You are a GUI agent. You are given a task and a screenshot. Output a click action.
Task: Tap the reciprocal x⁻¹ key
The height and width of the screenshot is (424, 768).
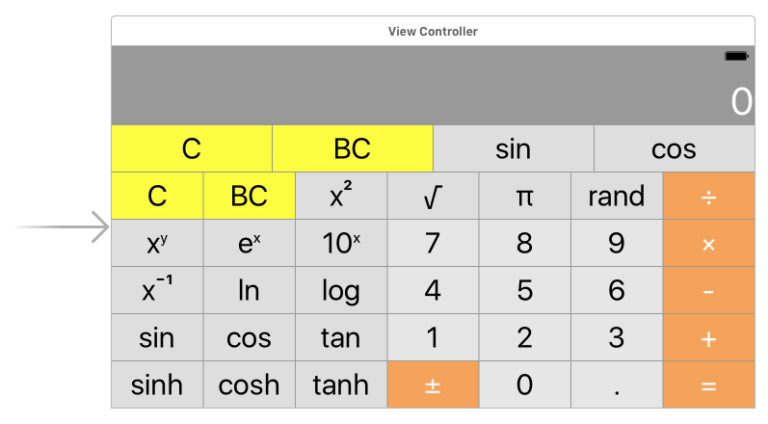tap(157, 290)
